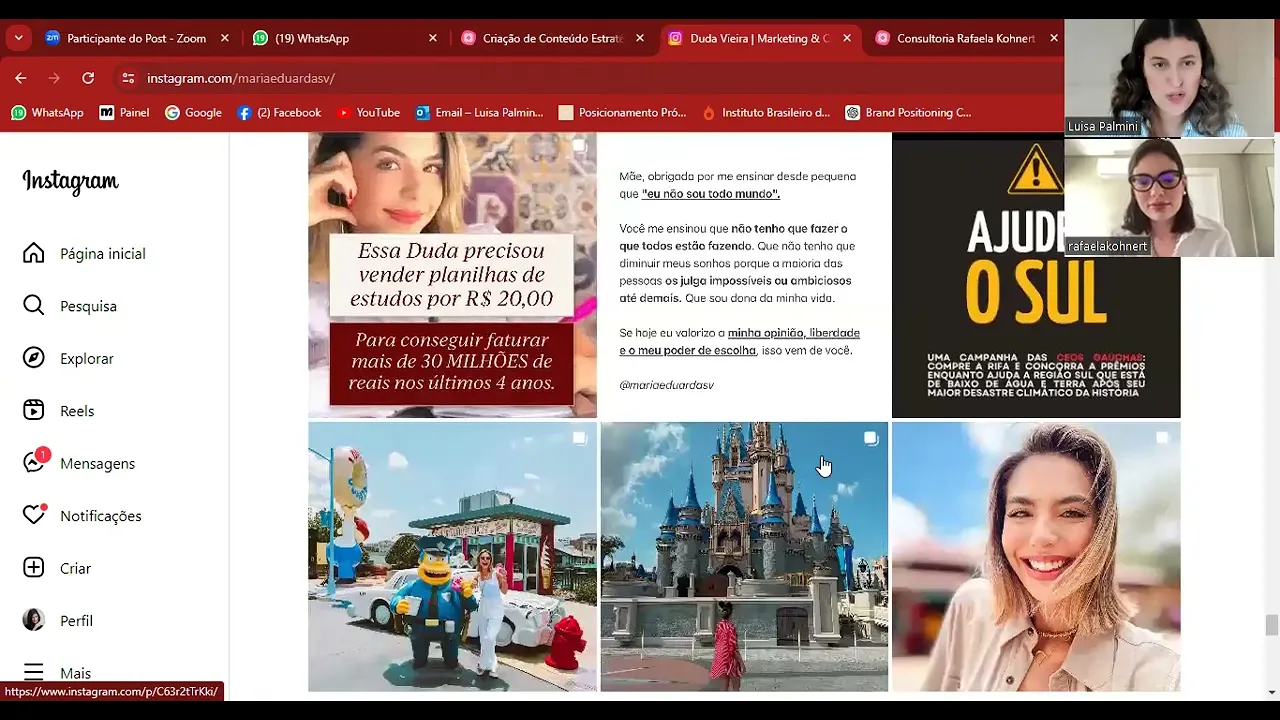This screenshot has height=720, width=1280.
Task: Open the smiling selfie photo post
Action: (x=1036, y=556)
